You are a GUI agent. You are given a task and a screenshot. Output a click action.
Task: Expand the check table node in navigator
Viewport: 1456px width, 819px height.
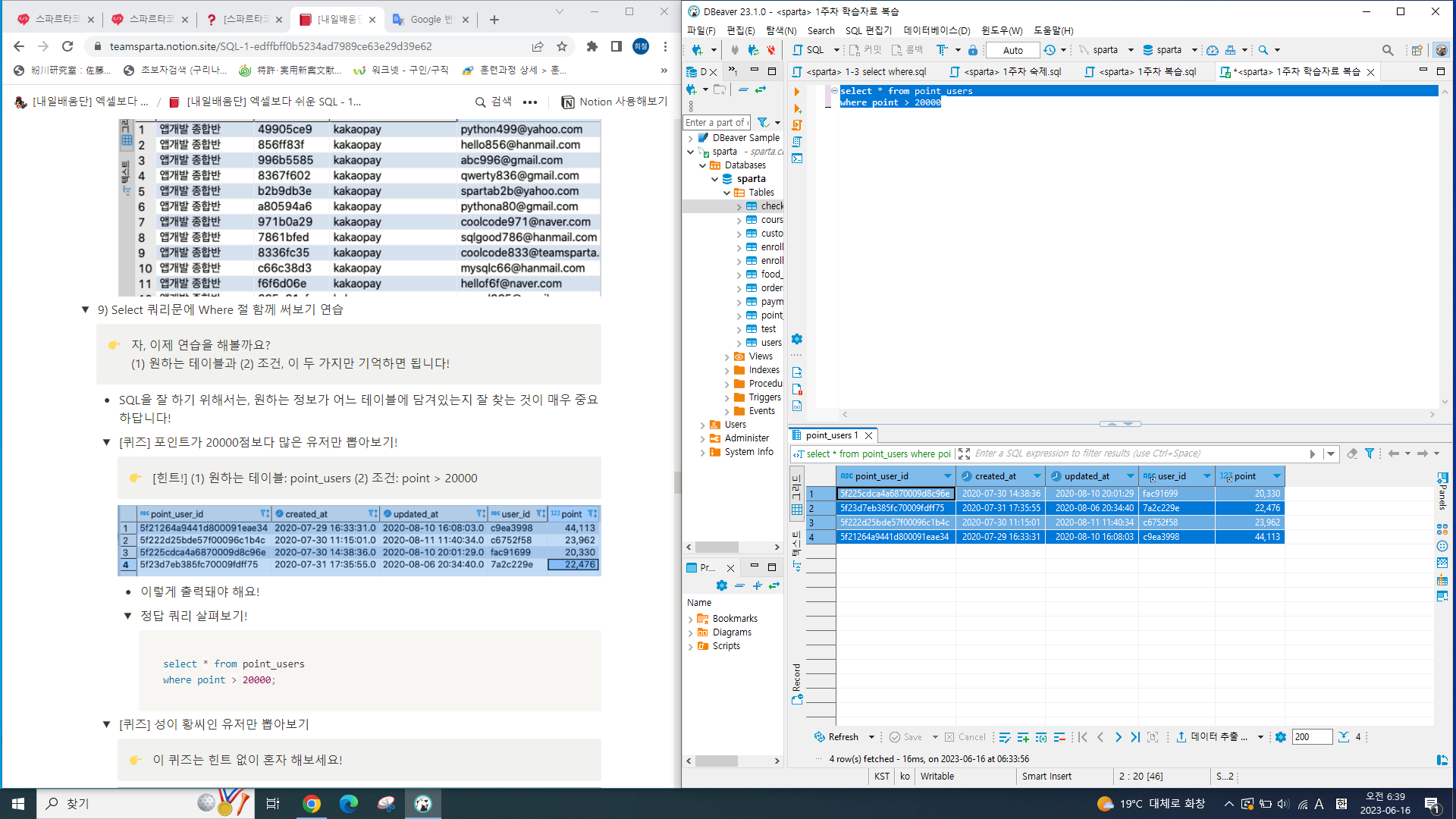[739, 206]
